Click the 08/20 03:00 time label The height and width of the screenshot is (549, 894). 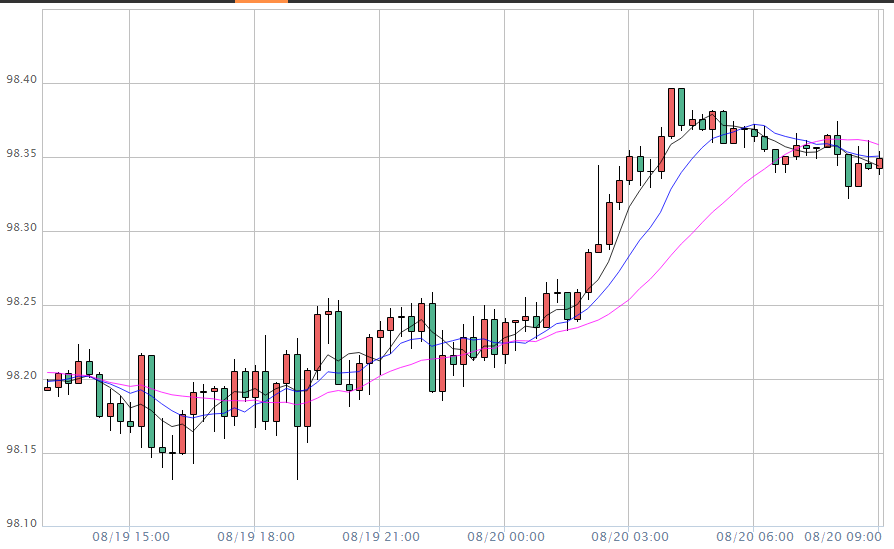[x=630, y=537]
